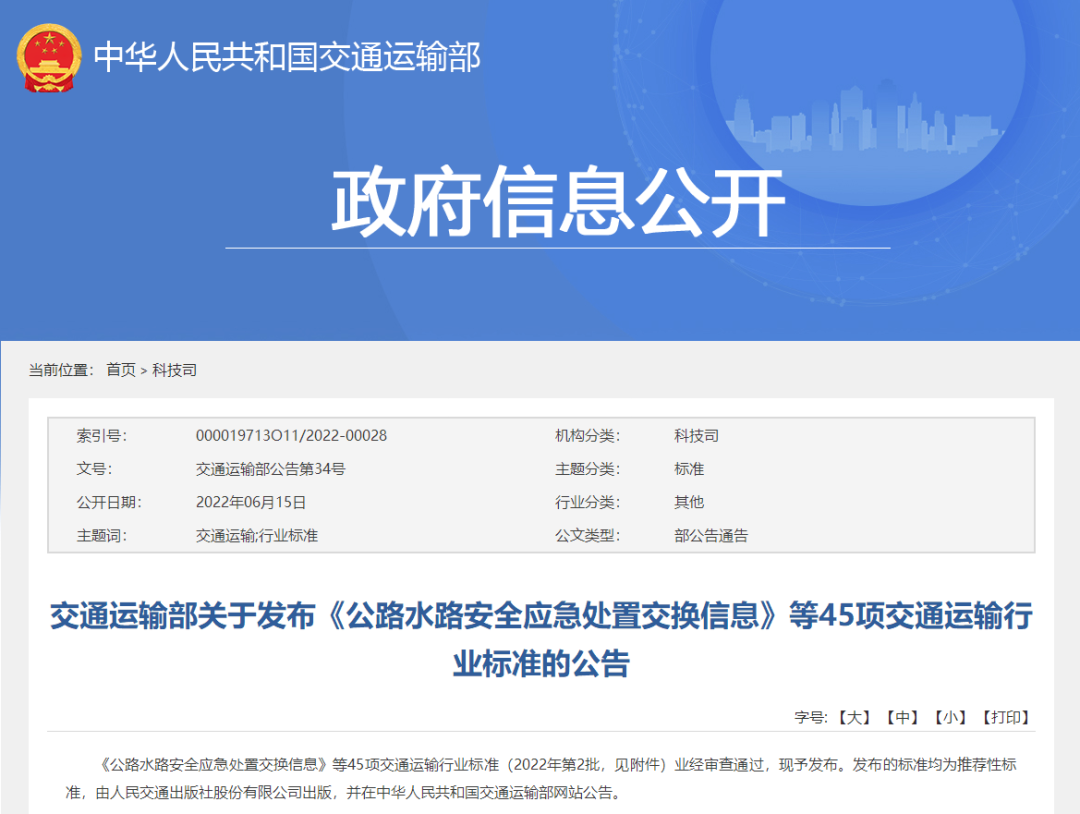Click index number 000019713O11/2022-00028
This screenshot has width=1080, height=814.
point(291,436)
